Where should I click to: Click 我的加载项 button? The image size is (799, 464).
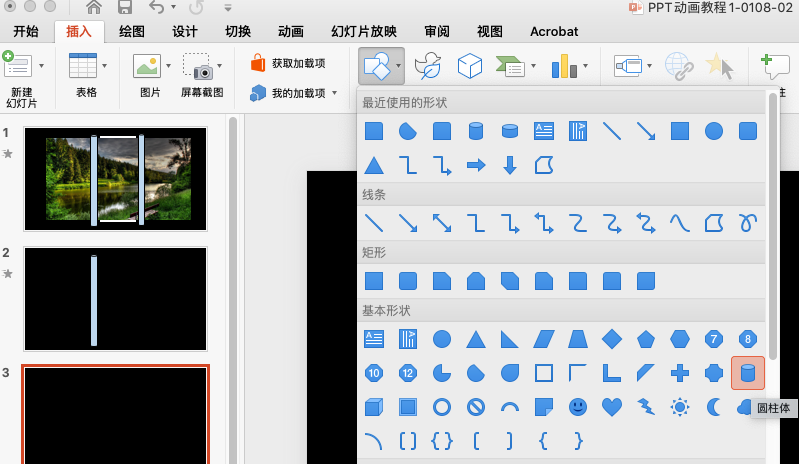point(288,93)
